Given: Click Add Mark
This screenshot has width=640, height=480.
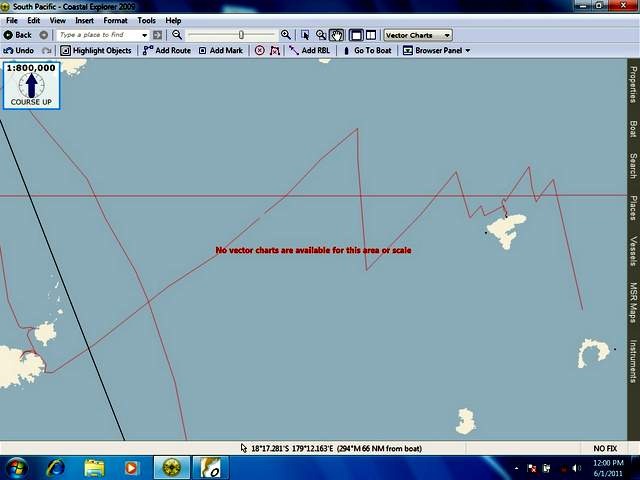Looking at the screenshot, I should [220, 51].
